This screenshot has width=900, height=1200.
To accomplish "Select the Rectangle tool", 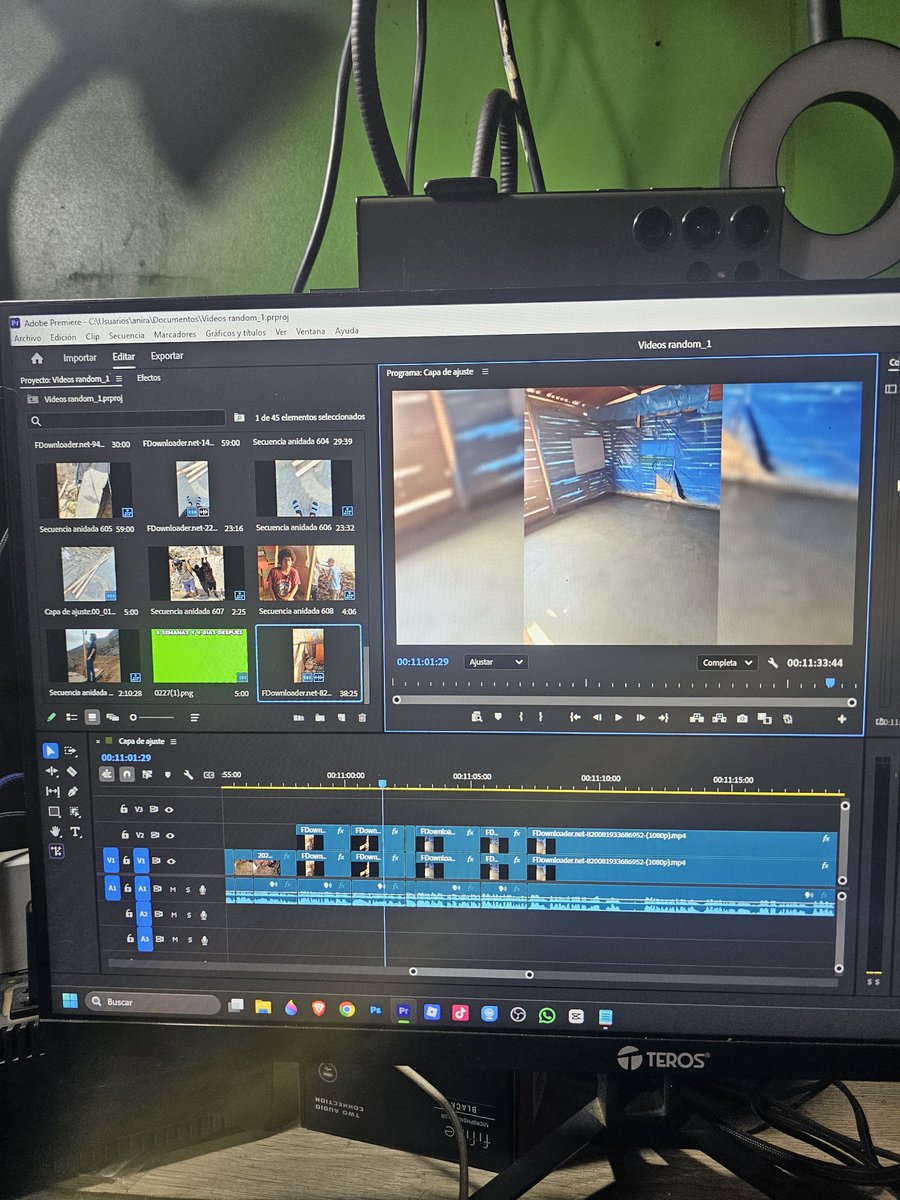I will pyautogui.click(x=54, y=811).
